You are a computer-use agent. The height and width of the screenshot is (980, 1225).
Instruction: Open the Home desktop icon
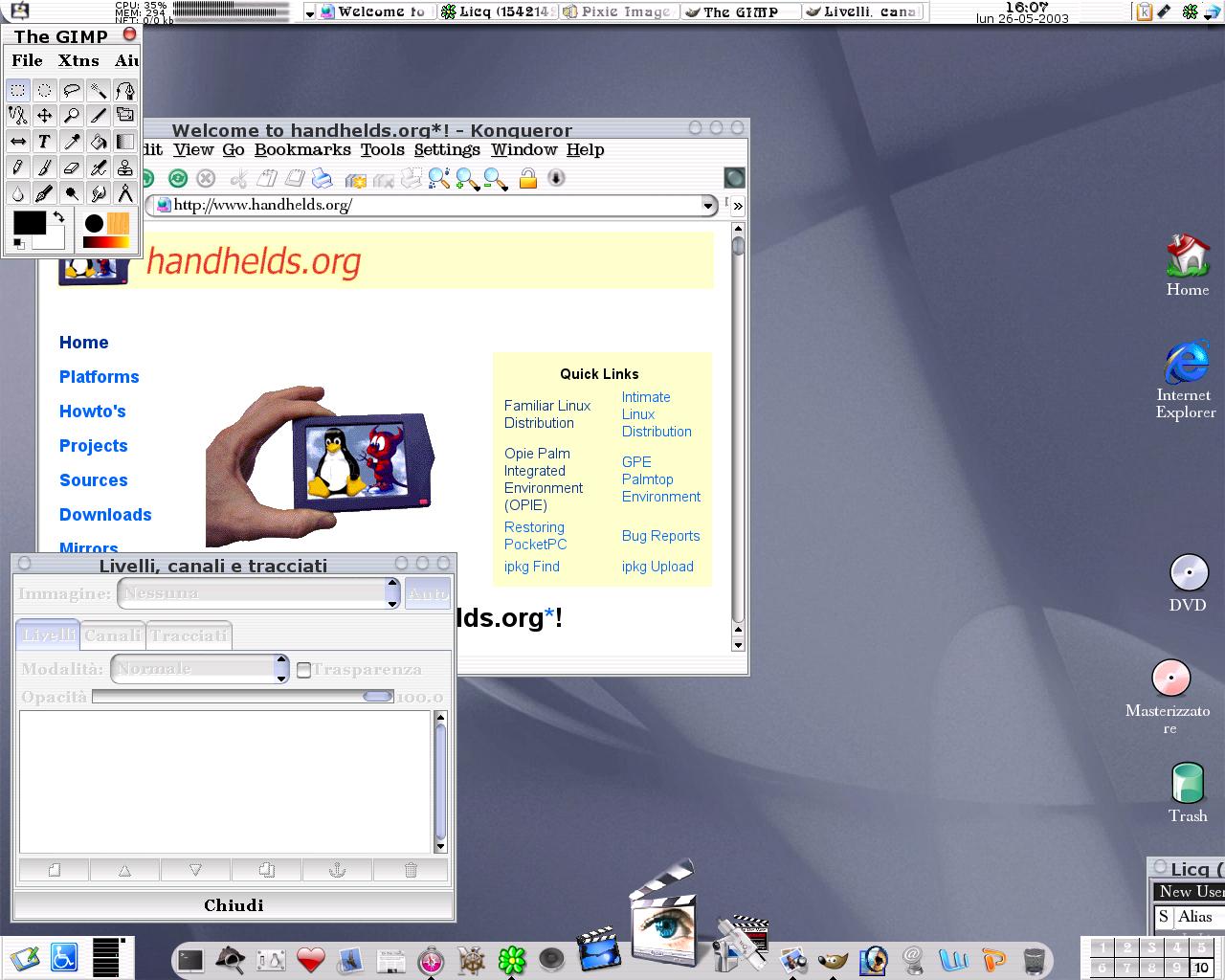point(1188,265)
